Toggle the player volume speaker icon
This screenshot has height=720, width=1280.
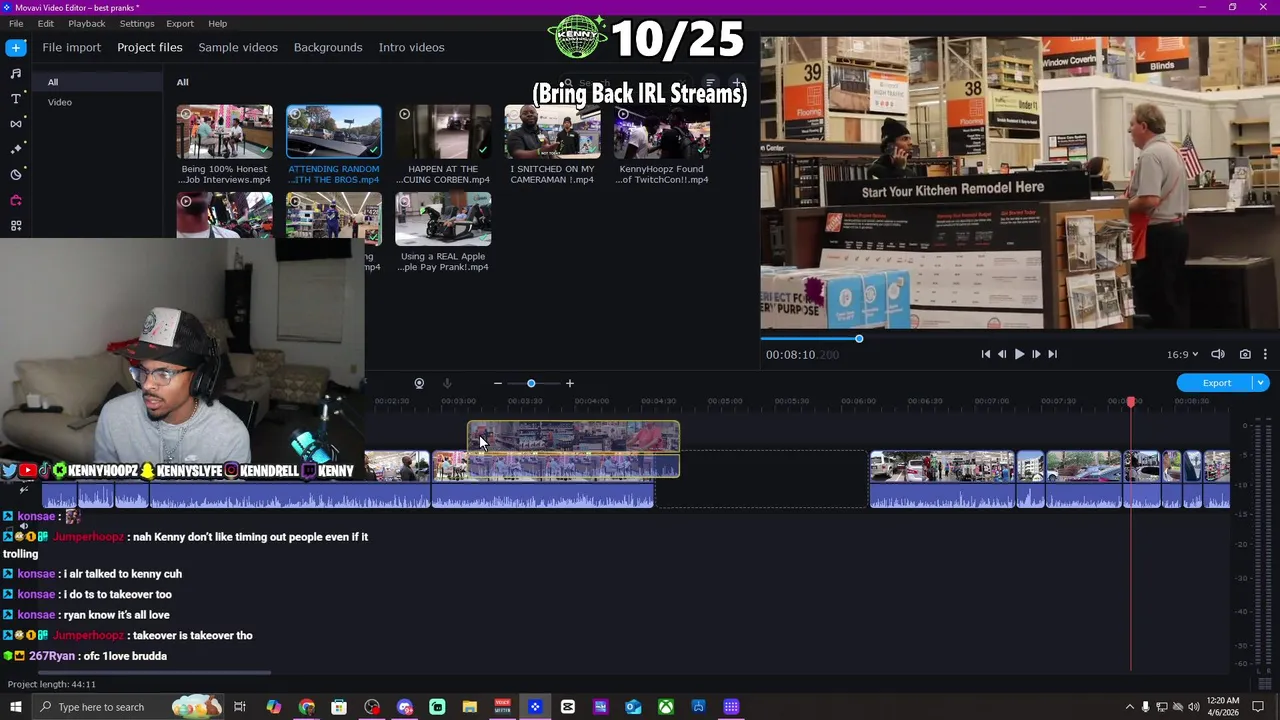pyautogui.click(x=1218, y=354)
